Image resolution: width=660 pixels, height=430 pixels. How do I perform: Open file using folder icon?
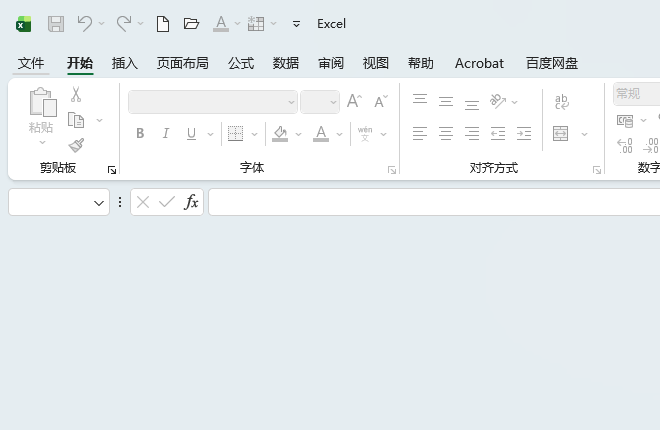[x=192, y=24]
